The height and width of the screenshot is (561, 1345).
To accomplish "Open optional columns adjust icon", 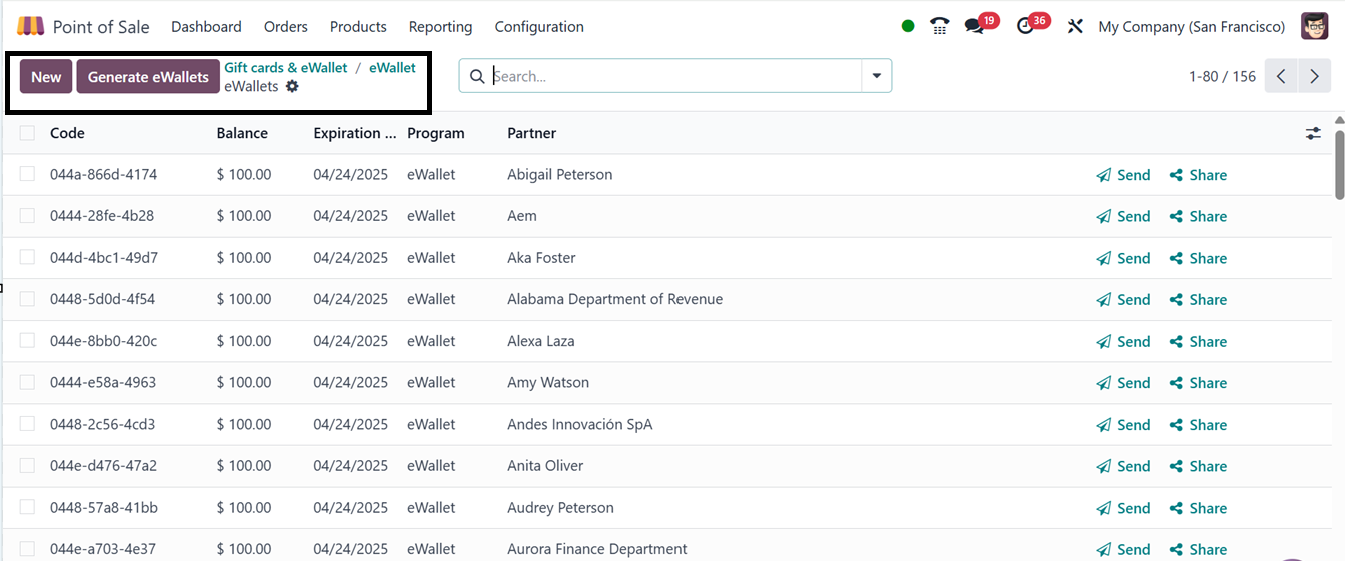I will [x=1313, y=133].
